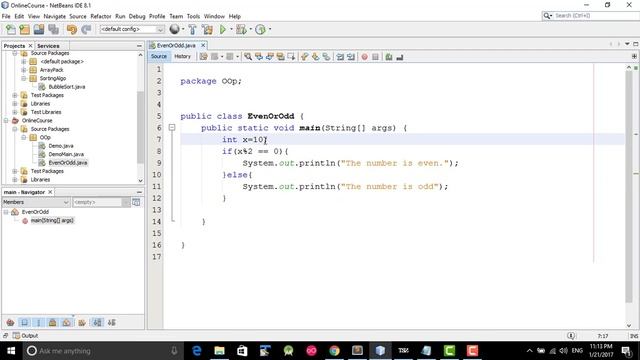Toggle Fully Qualified Names in Navigator
640x360 pixels.
(82, 322)
